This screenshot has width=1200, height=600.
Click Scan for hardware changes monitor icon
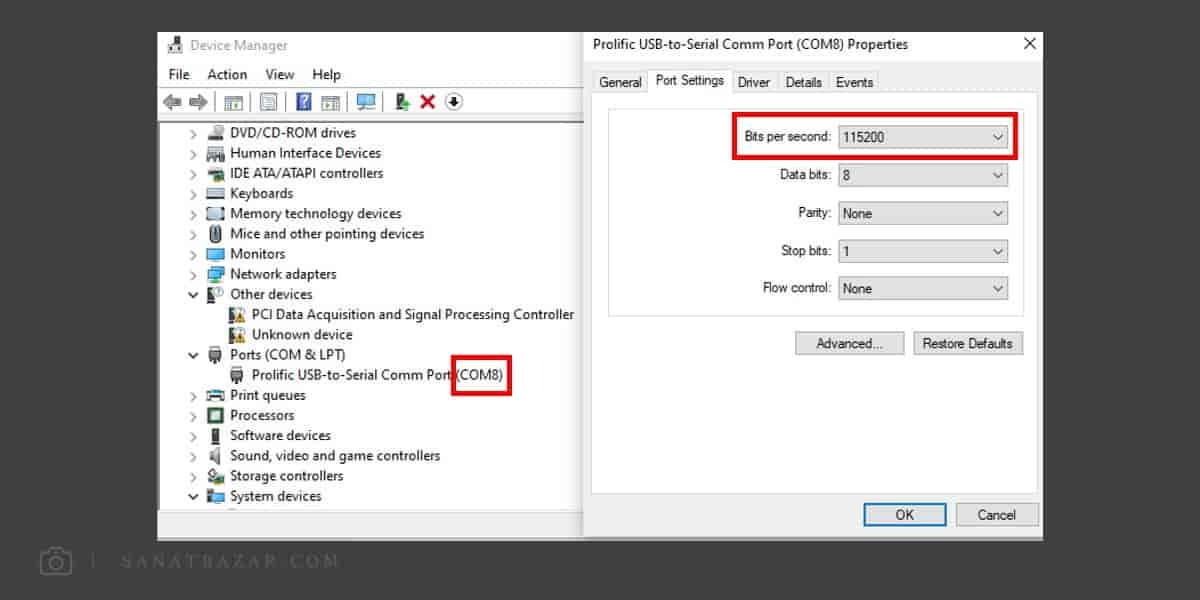(366, 102)
